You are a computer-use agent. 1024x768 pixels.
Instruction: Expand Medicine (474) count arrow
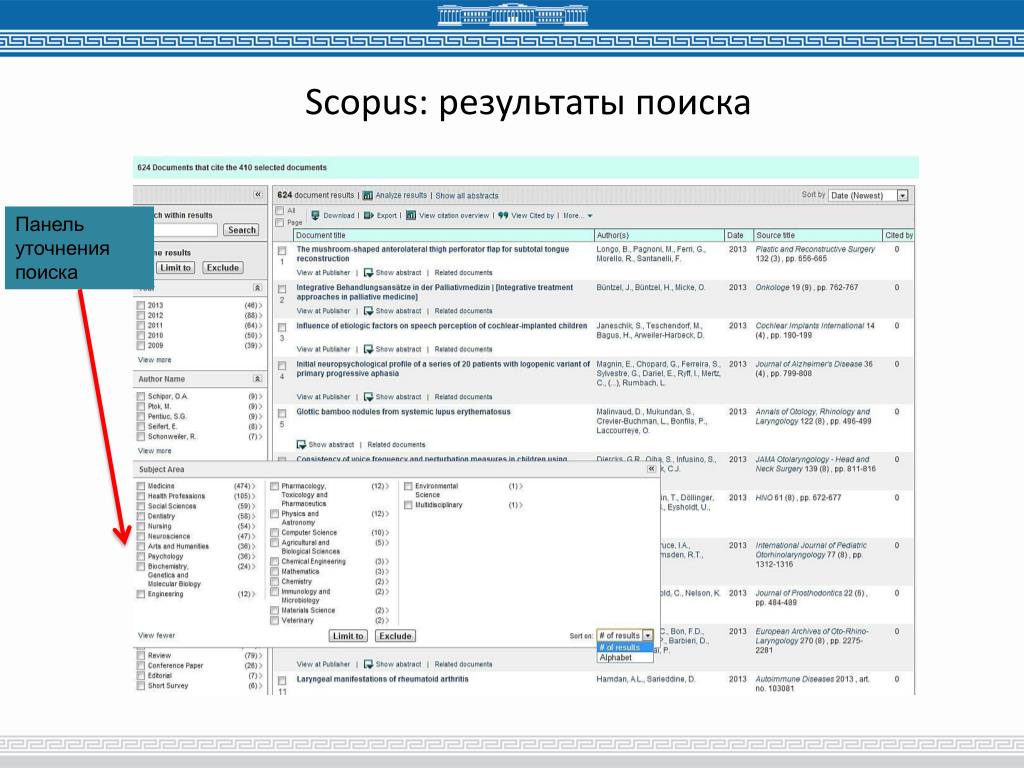coord(254,486)
